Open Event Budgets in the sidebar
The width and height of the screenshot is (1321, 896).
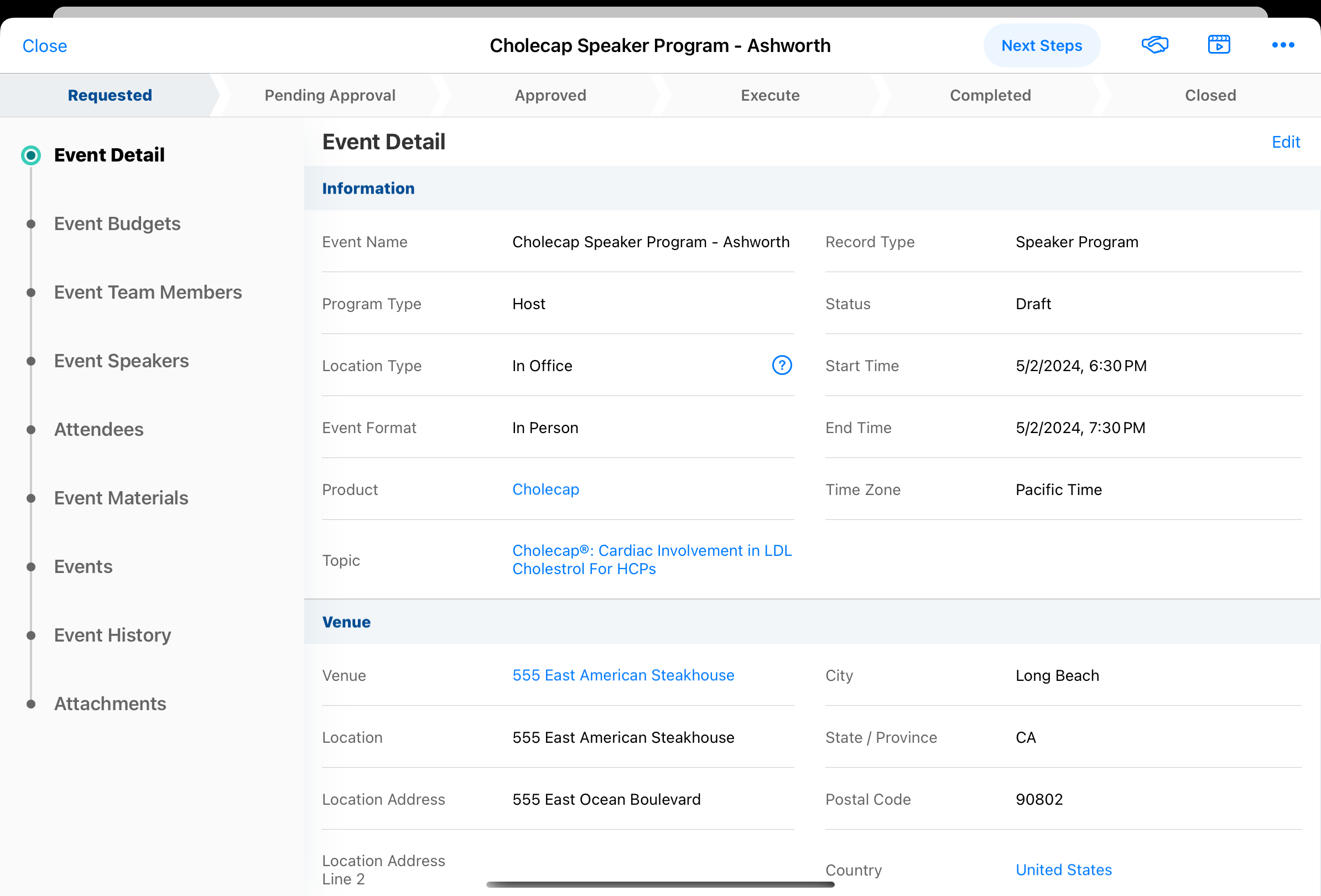tap(117, 224)
